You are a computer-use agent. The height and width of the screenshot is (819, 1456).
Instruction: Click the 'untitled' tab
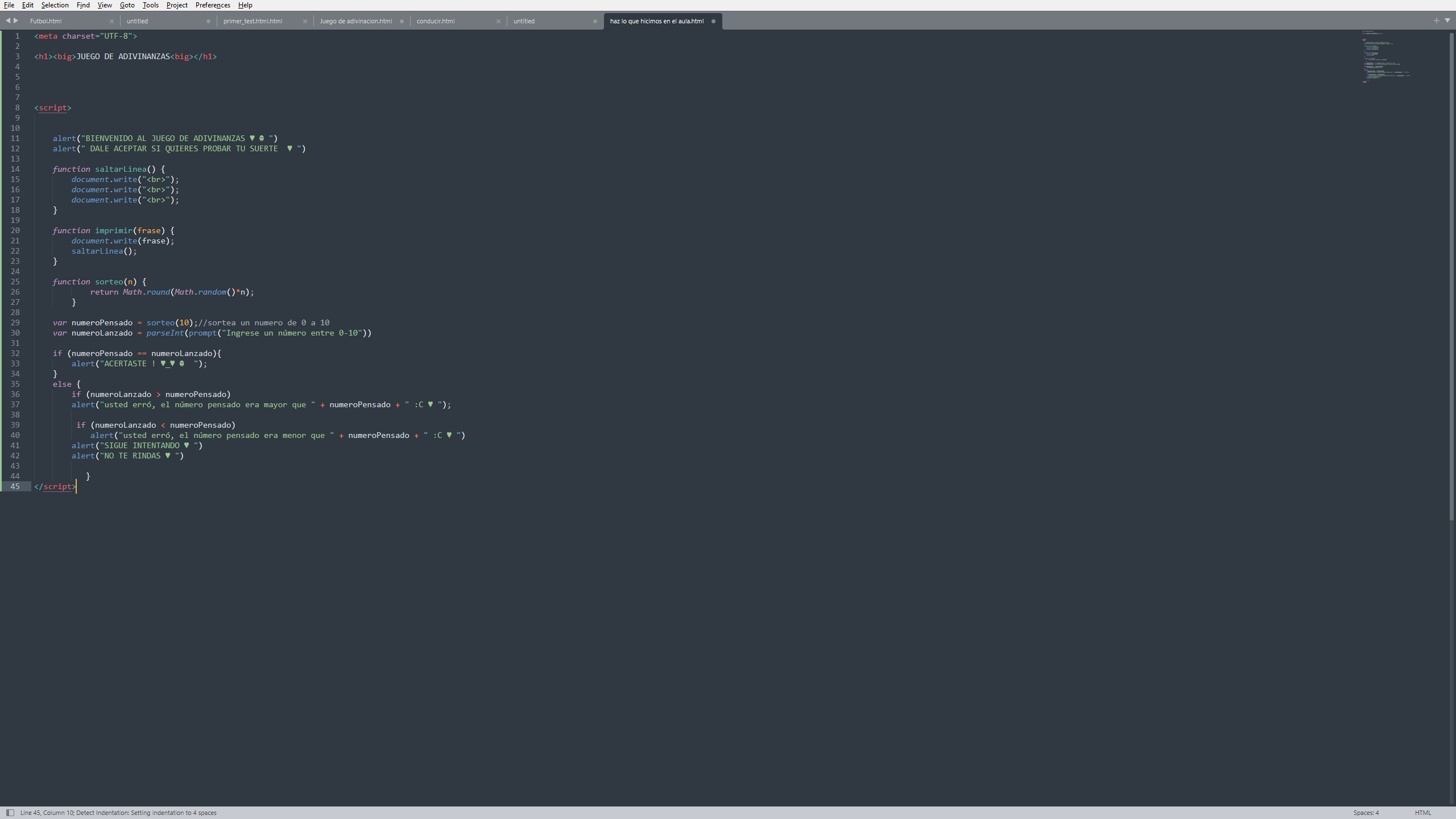tap(139, 21)
